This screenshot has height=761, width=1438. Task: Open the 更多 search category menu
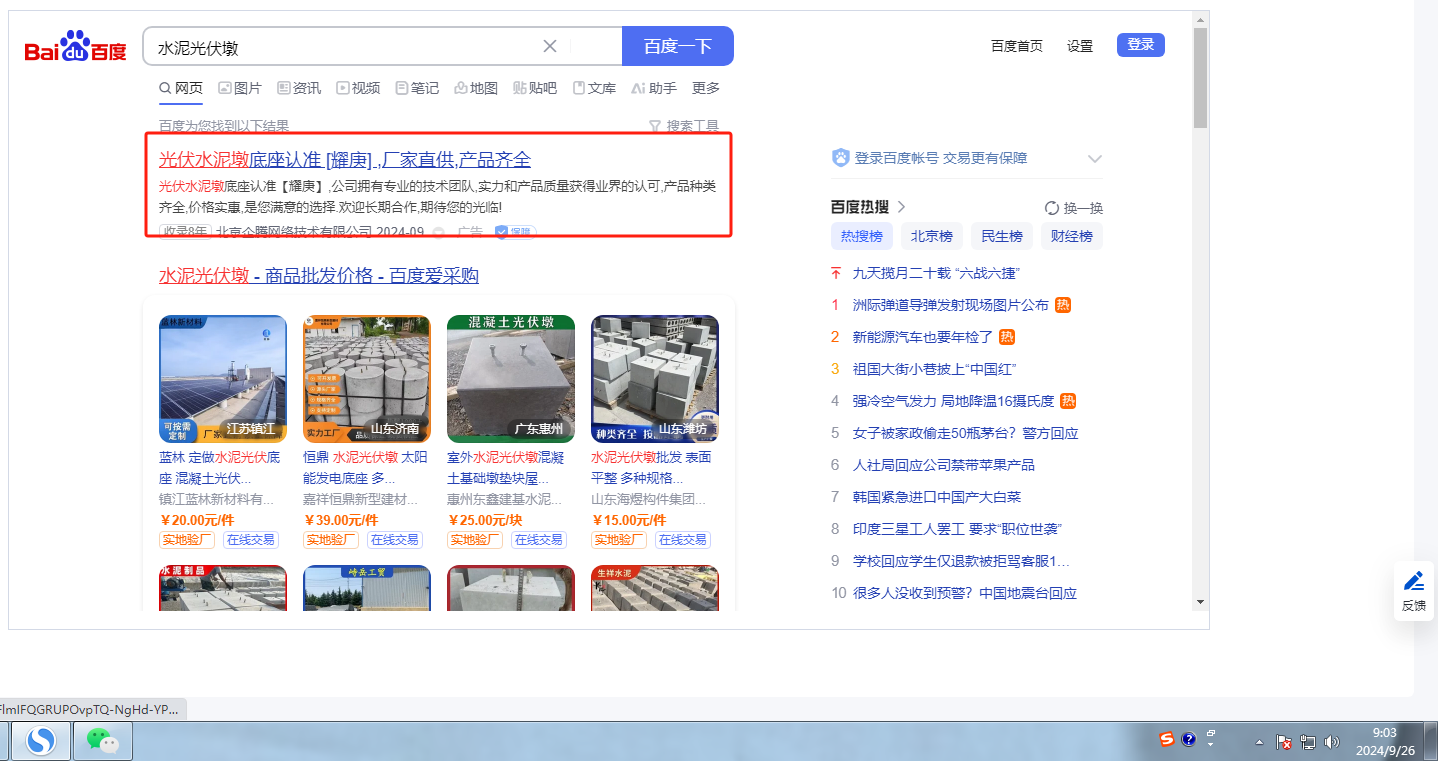[706, 88]
